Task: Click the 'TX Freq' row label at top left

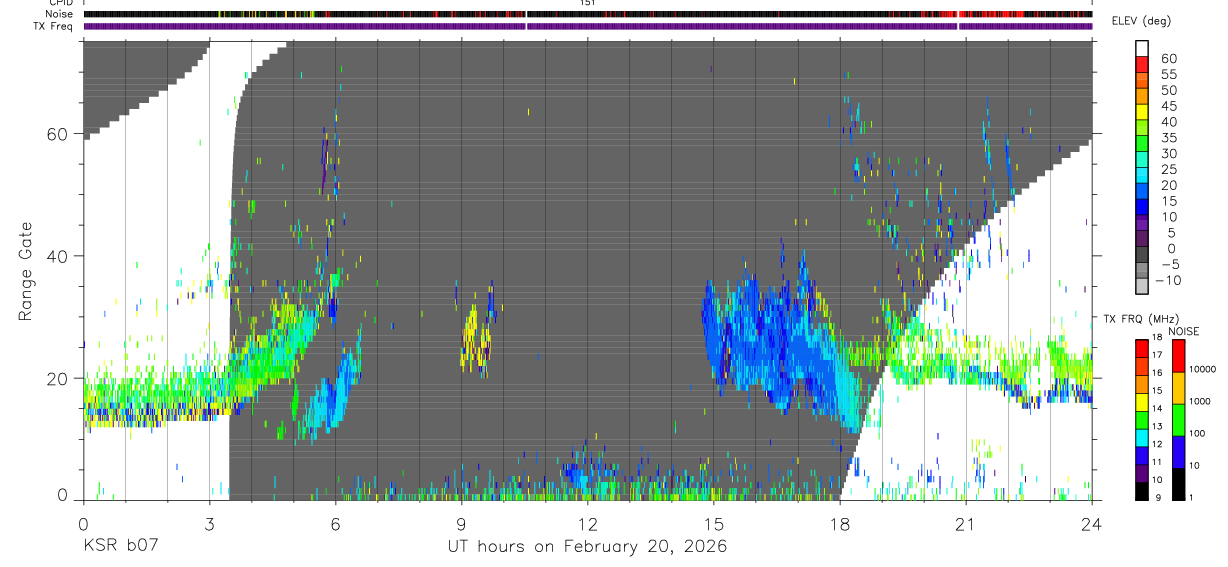Action: [54, 25]
